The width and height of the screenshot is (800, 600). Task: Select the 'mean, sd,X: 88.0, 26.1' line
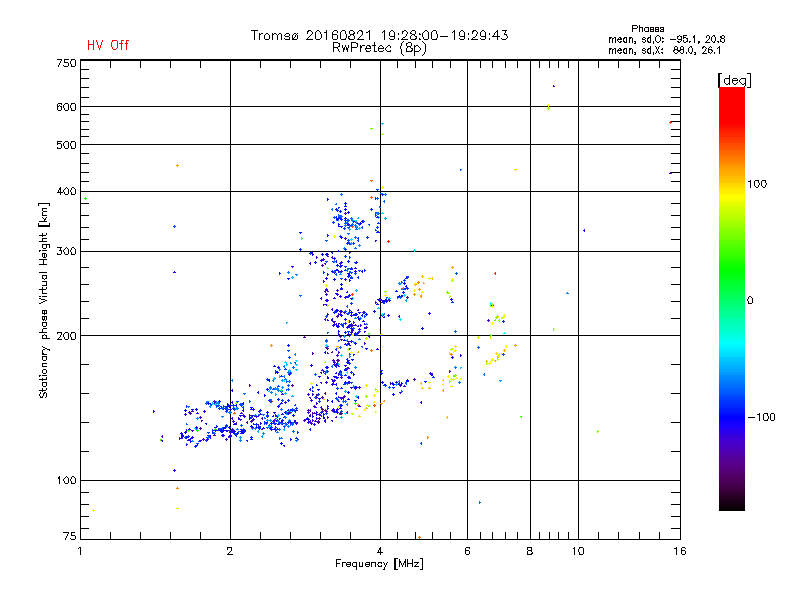coord(664,50)
